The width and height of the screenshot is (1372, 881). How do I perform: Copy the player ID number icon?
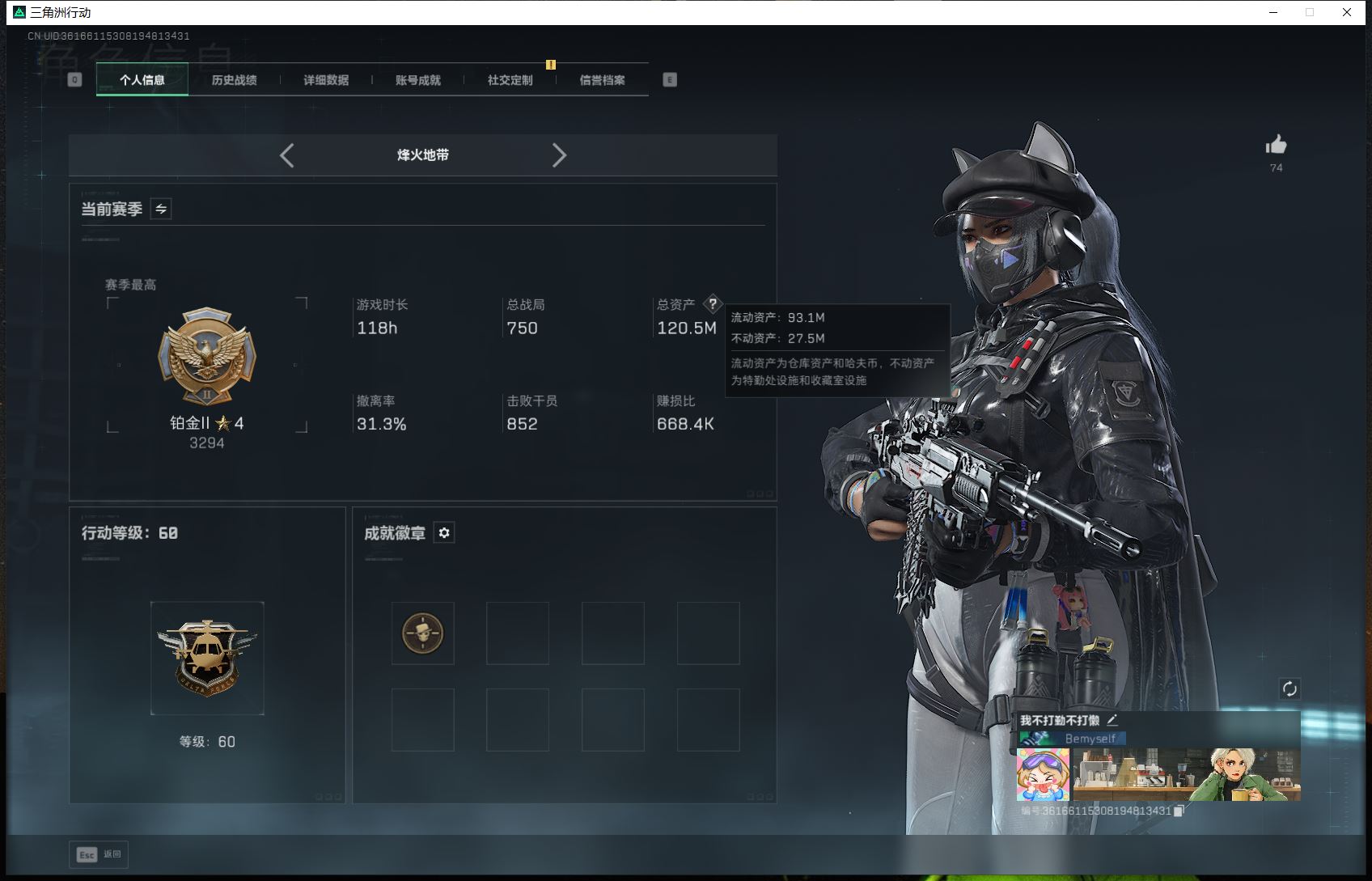1179,811
